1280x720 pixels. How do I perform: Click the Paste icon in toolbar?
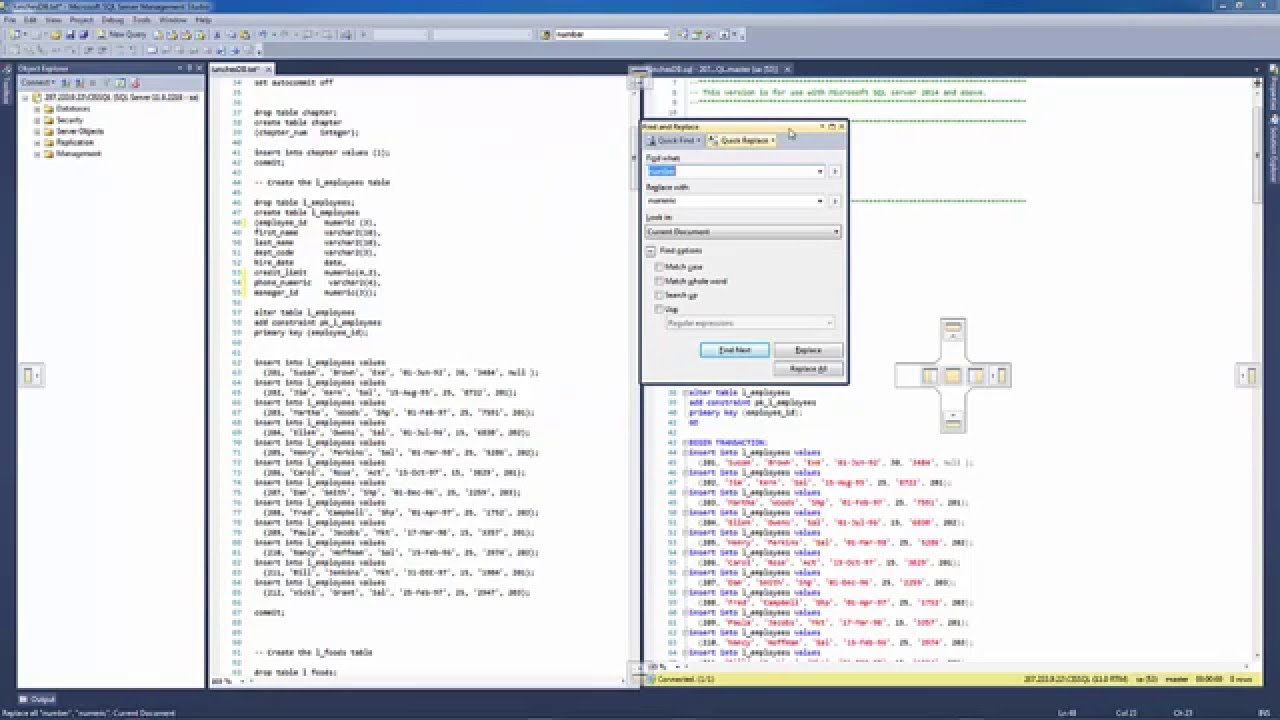pos(245,34)
